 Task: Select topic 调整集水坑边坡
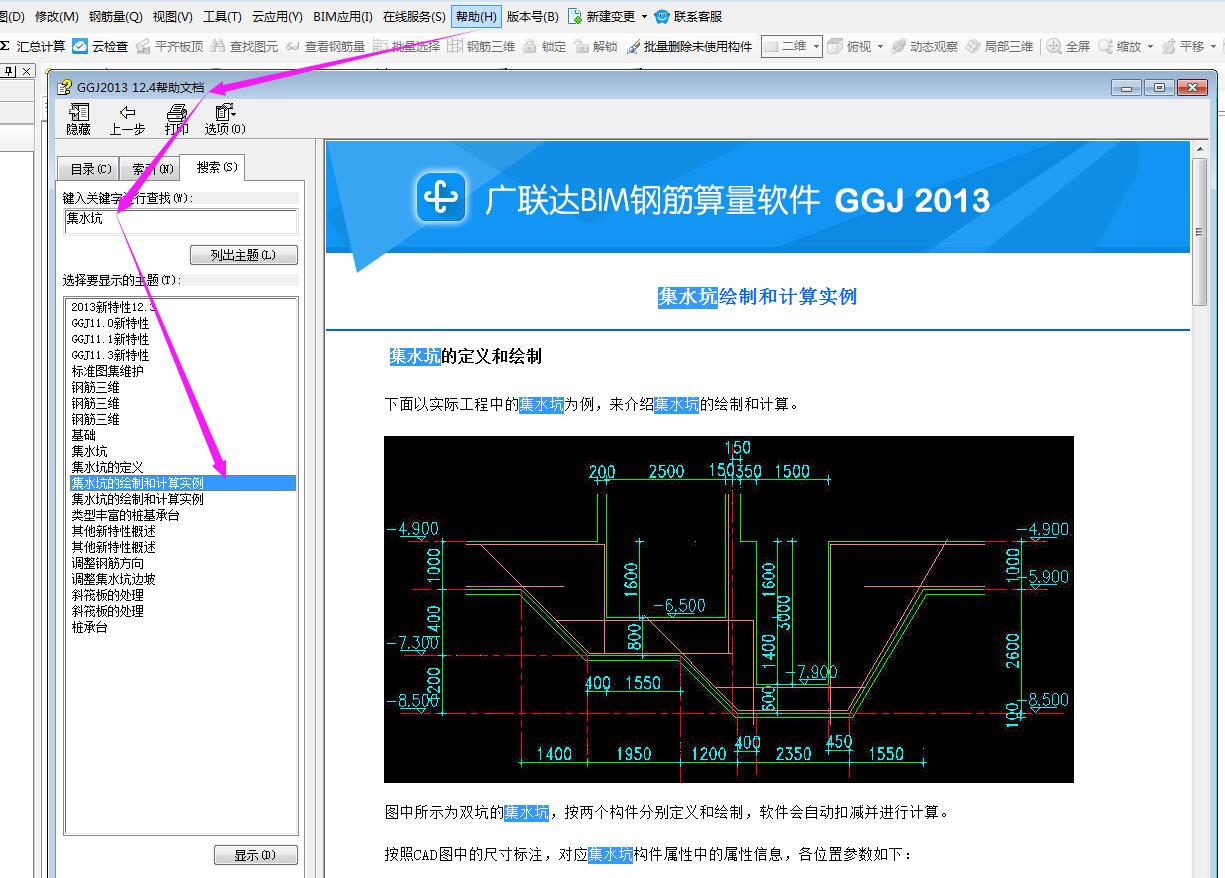pyautogui.click(x=113, y=579)
